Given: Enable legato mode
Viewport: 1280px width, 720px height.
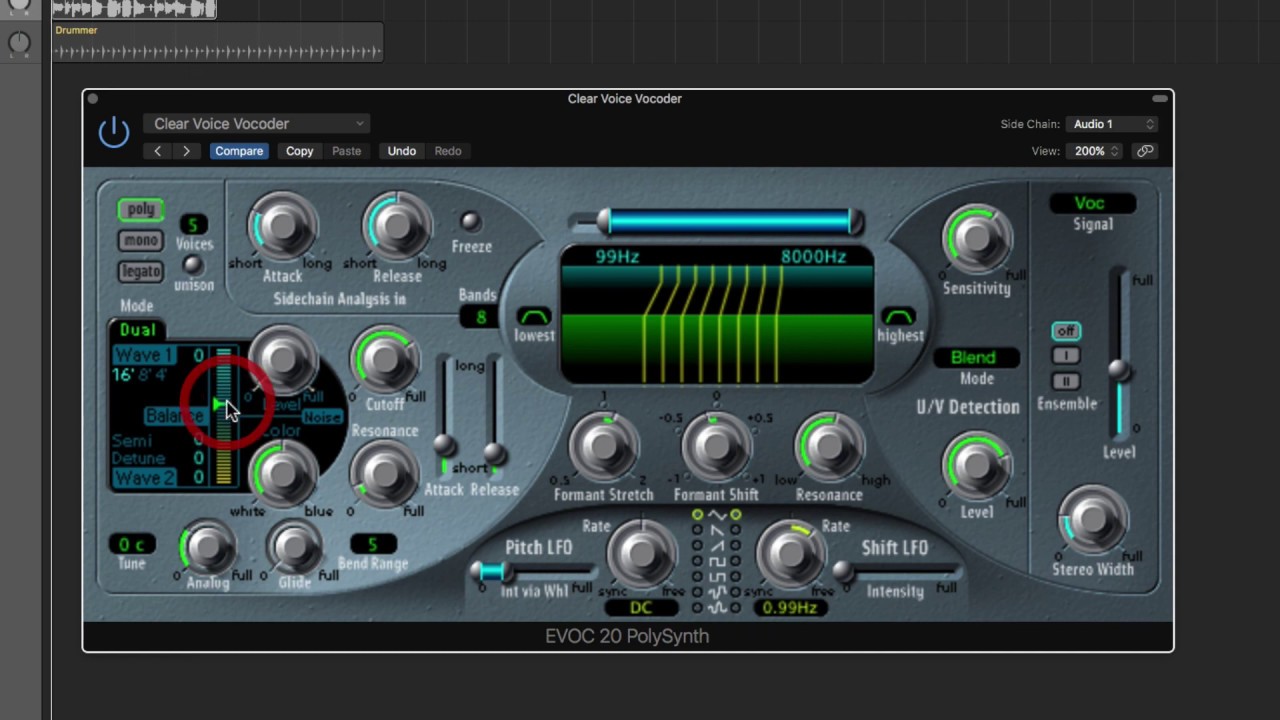Looking at the screenshot, I should point(141,271).
